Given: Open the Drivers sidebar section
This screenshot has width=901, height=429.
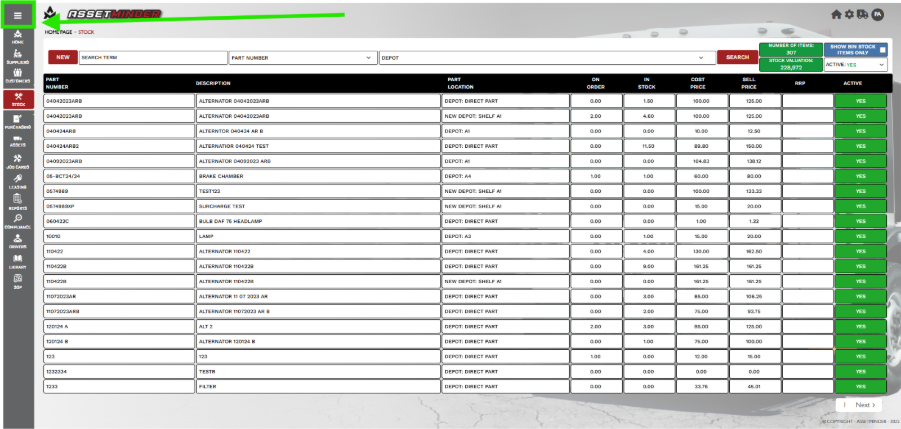Looking at the screenshot, I should 17,241.
